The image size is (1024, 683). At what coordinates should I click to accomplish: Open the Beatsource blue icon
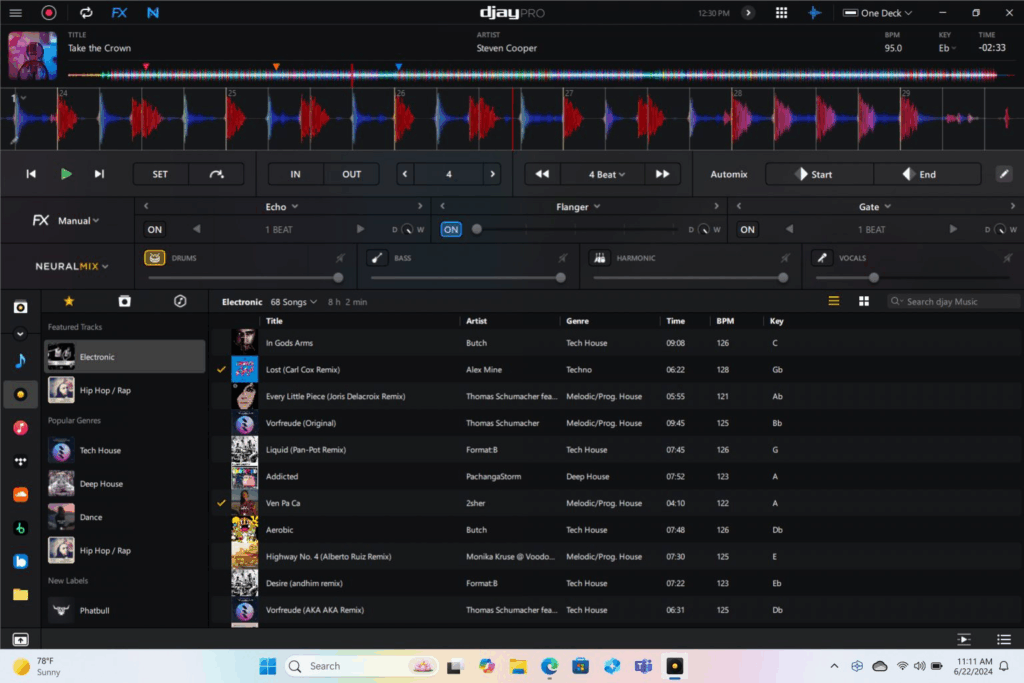tap(20, 561)
